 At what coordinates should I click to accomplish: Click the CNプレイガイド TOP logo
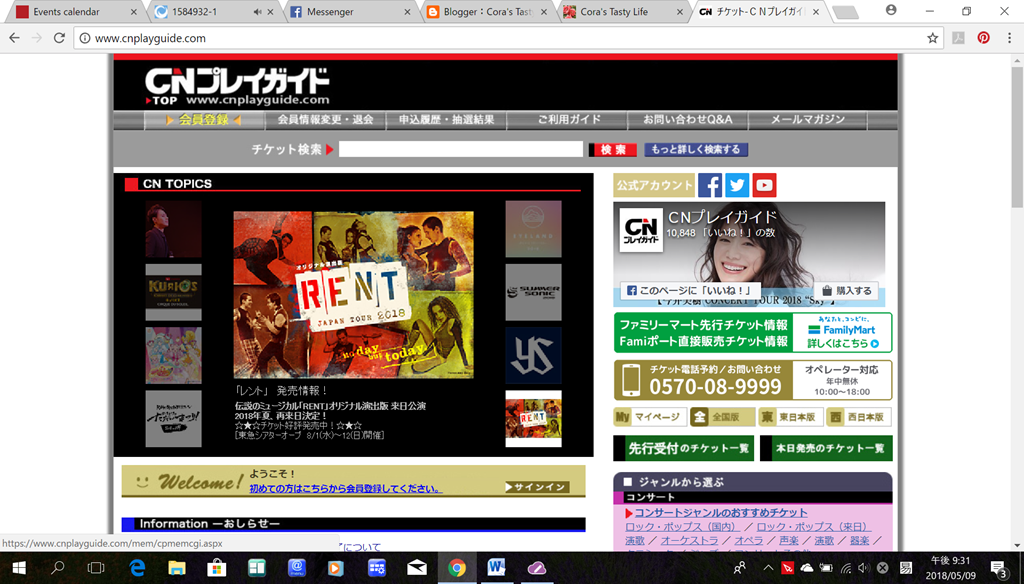236,86
